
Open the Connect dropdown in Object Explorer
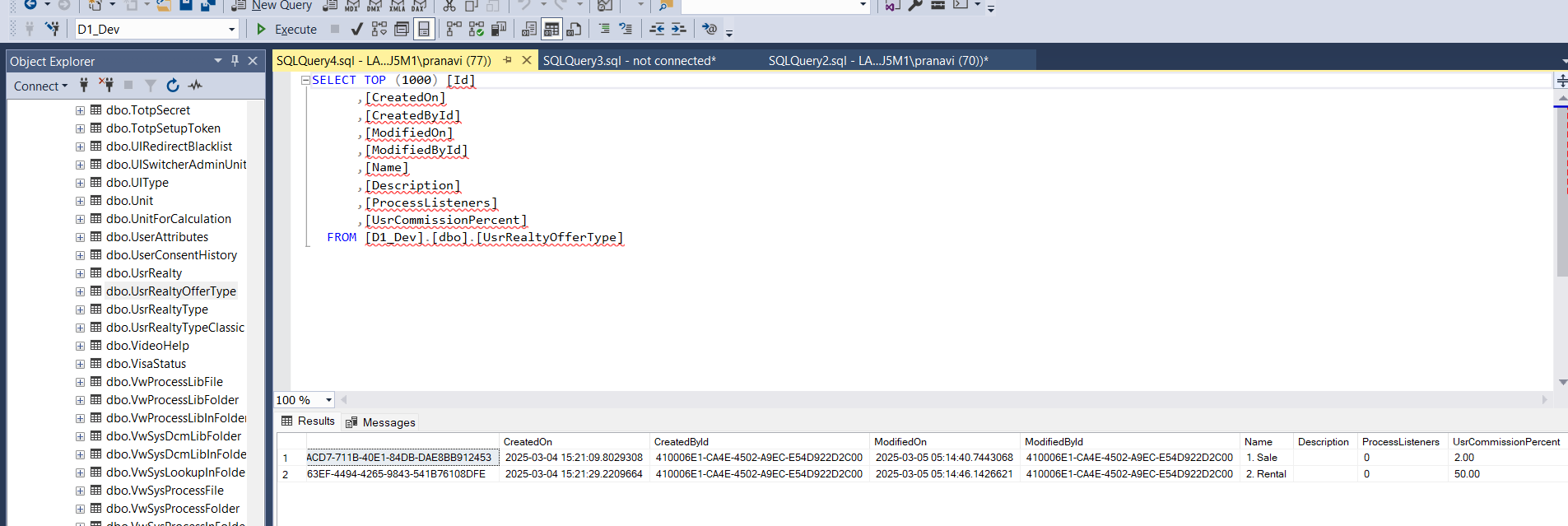pos(40,86)
